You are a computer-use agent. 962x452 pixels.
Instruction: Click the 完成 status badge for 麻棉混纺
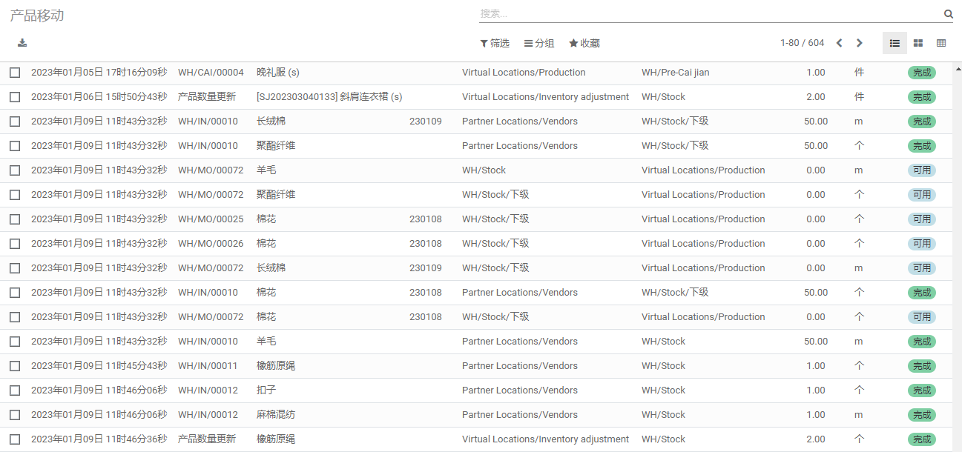[921, 415]
